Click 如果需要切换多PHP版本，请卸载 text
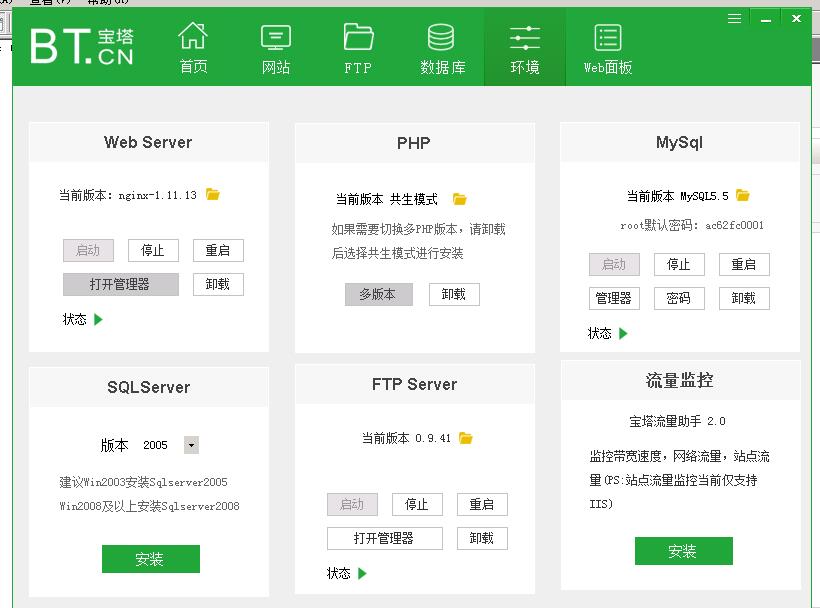This screenshot has width=820, height=608. tap(418, 229)
